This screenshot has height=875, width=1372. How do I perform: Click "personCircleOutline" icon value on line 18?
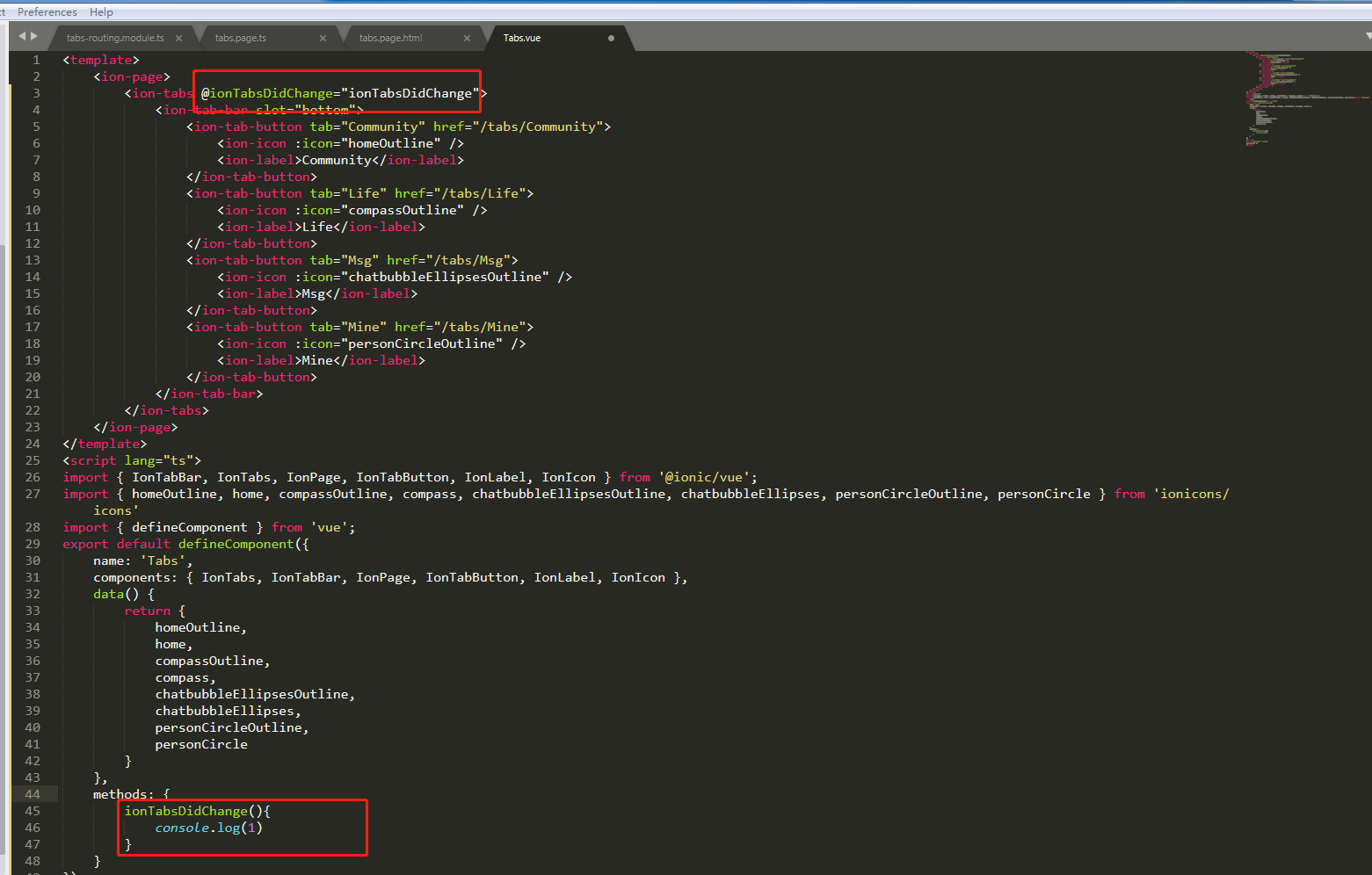click(x=422, y=343)
